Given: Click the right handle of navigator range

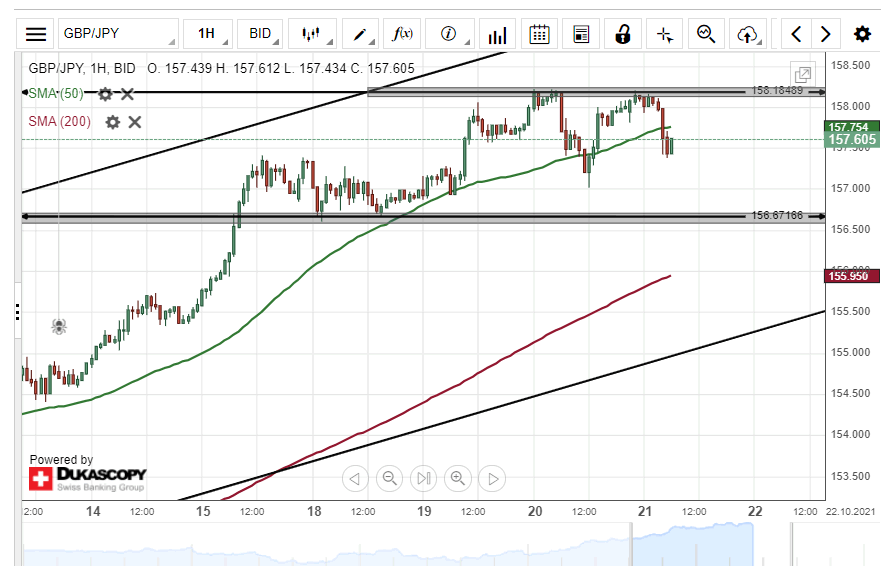Looking at the screenshot, I should 791,544.
